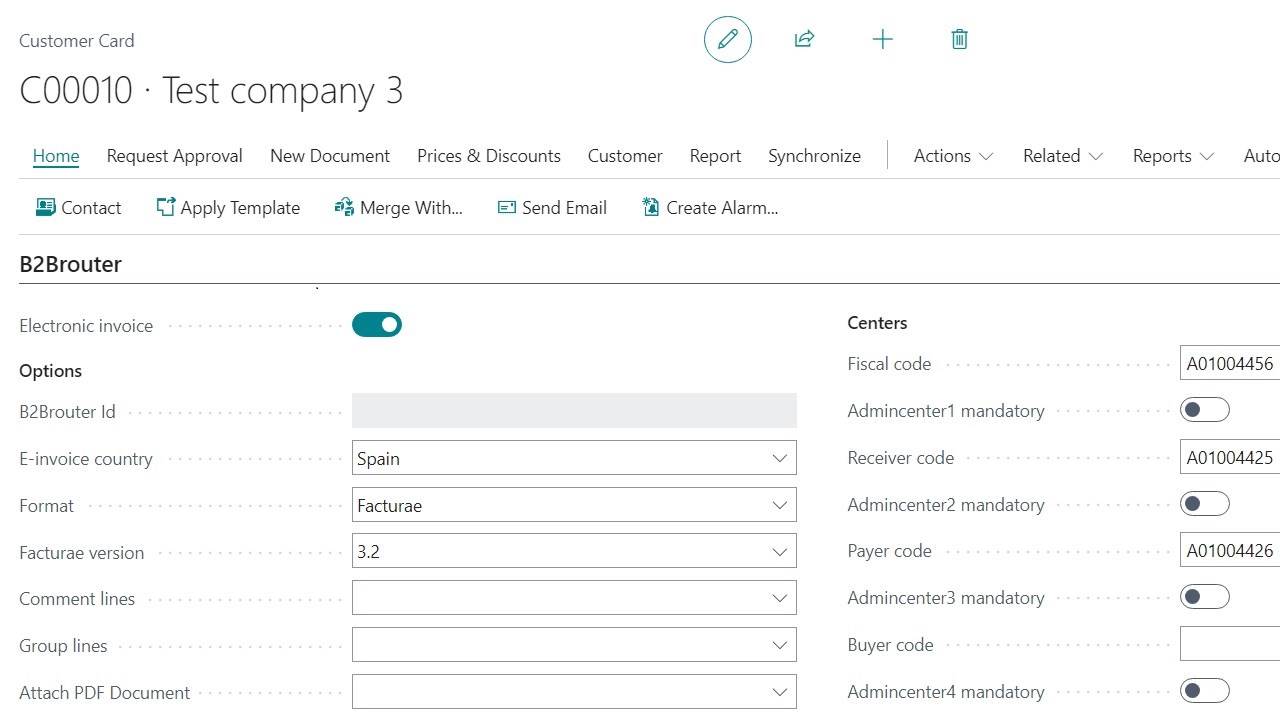This screenshot has width=1280, height=720.
Task: Click the plus new record icon
Action: (882, 40)
